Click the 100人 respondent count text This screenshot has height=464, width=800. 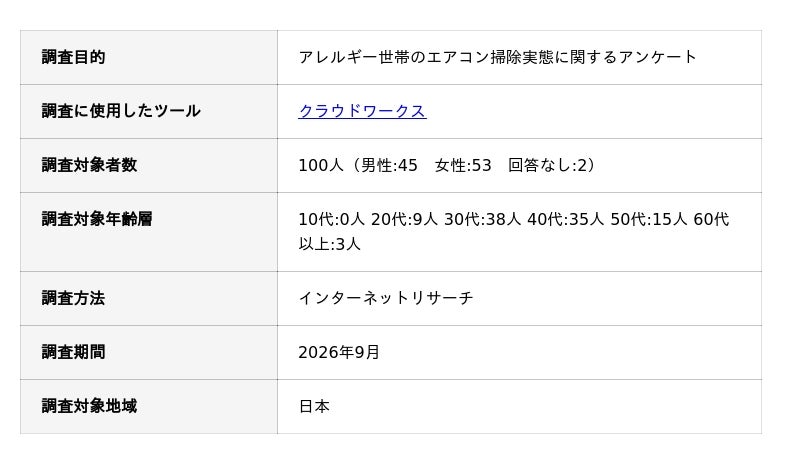321,165
